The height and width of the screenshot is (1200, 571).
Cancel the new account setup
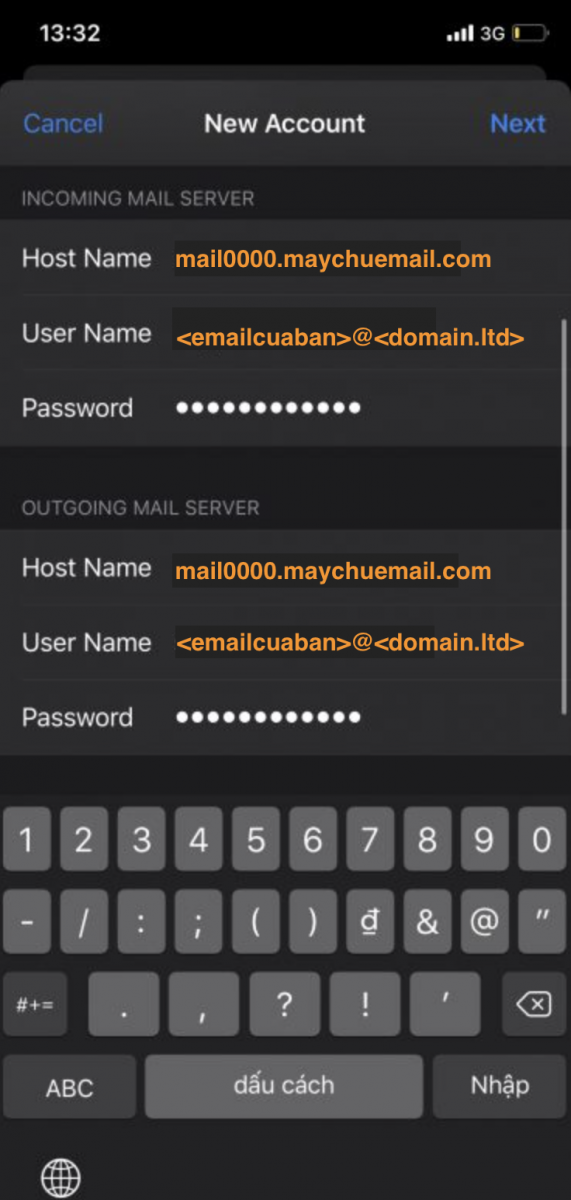63,124
